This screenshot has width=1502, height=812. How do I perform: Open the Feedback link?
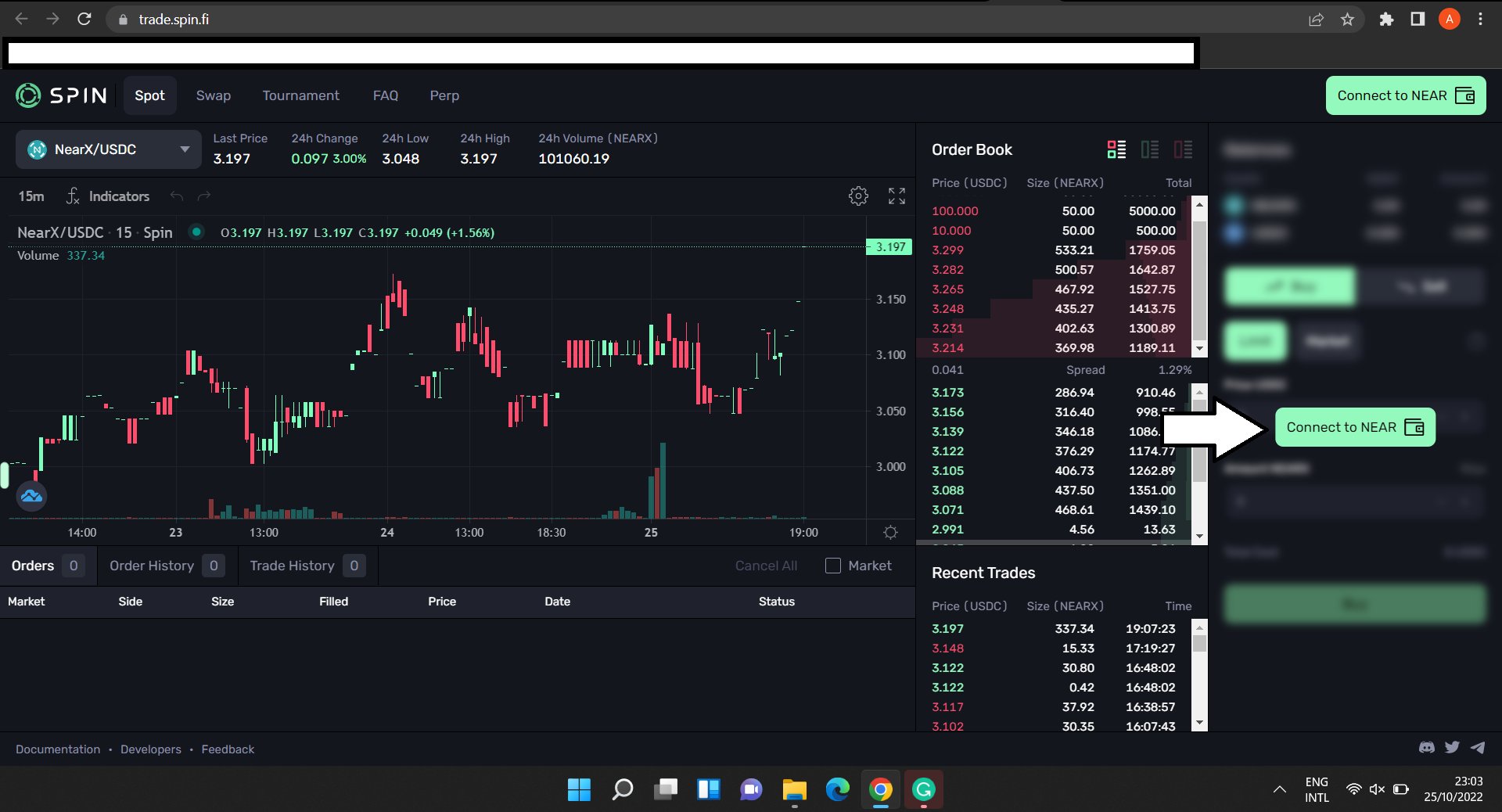coord(228,749)
